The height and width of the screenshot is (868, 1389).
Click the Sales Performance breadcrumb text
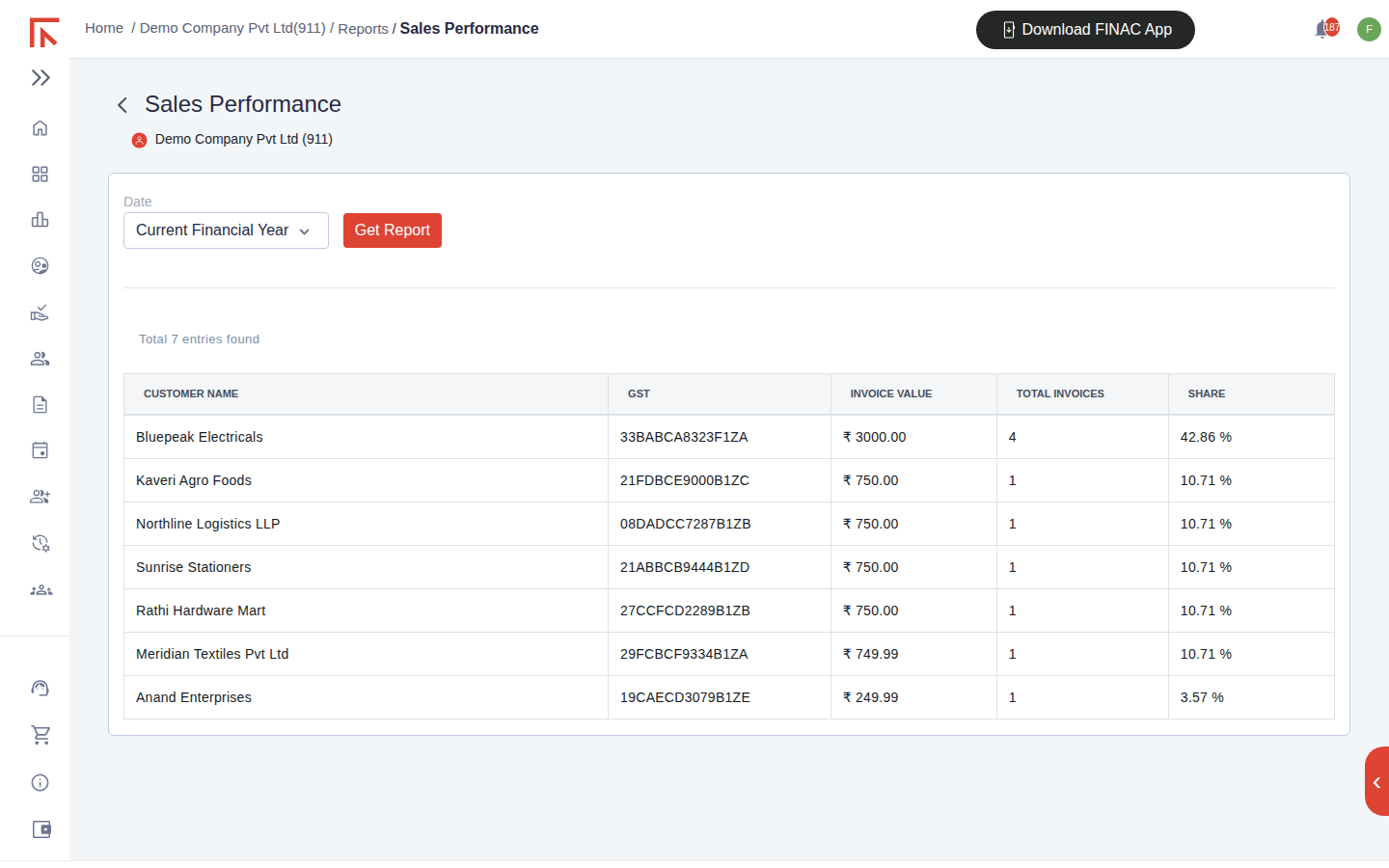[x=470, y=29]
